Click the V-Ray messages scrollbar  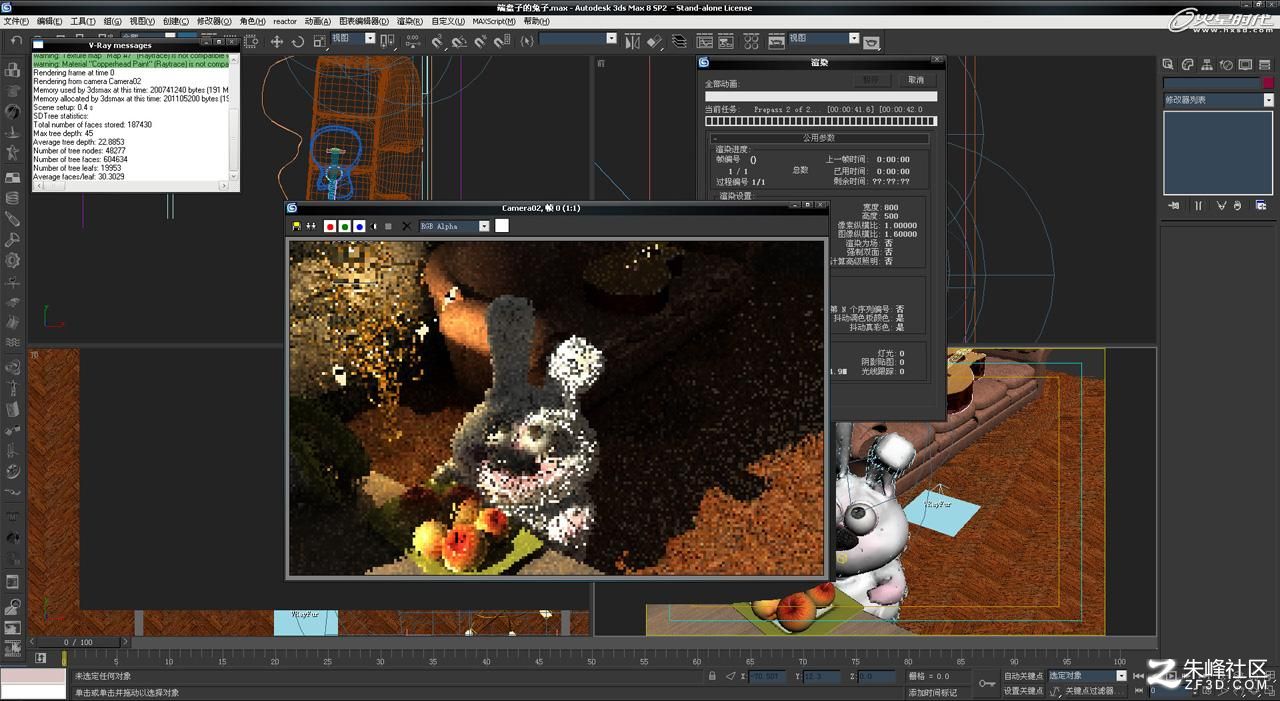234,115
